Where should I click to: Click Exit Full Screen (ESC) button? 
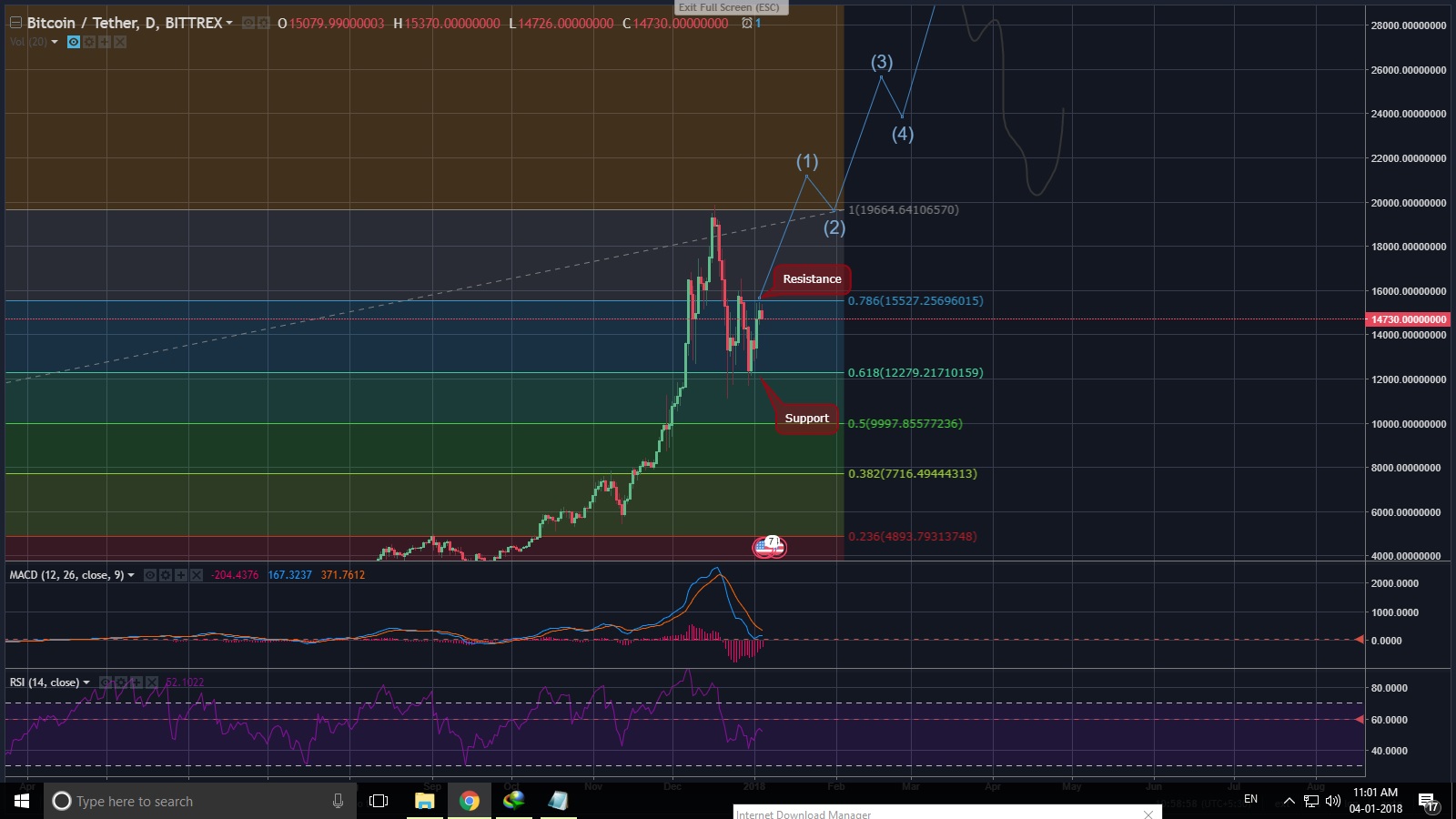(731, 7)
